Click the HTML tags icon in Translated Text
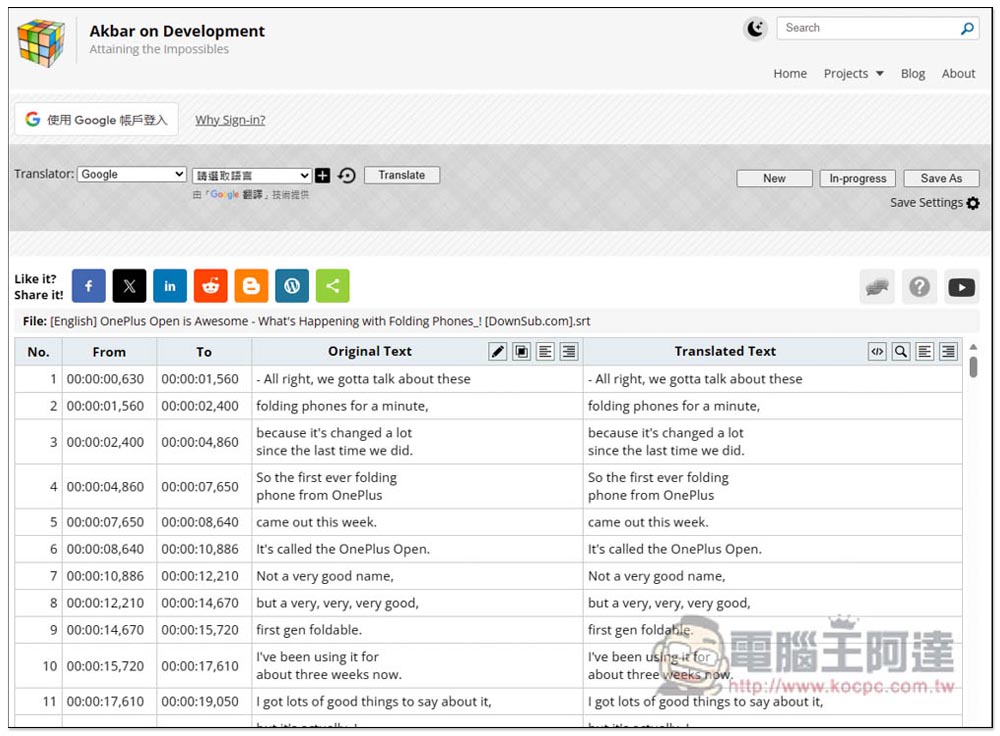1000x736 pixels. pyautogui.click(x=877, y=351)
